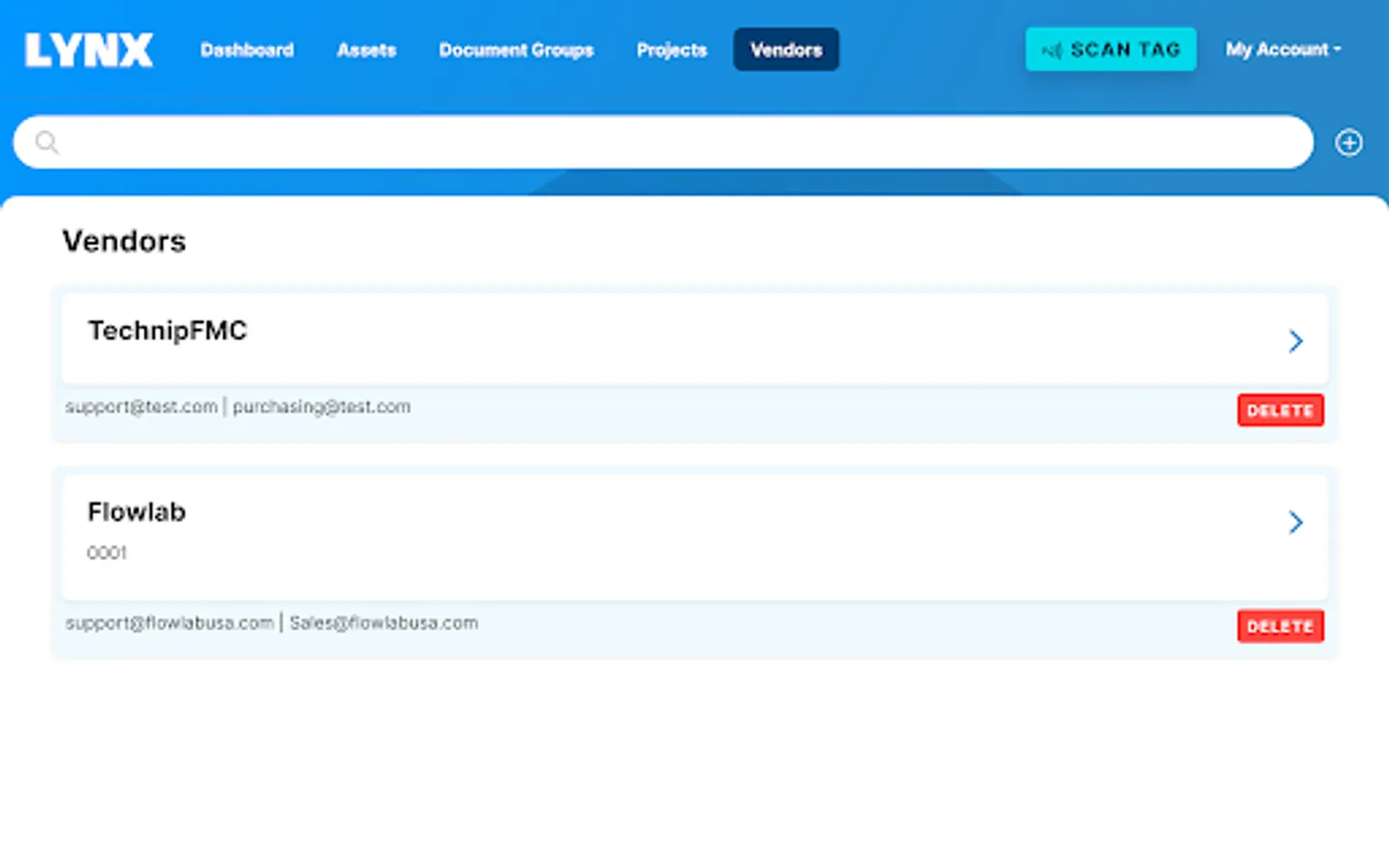Open TechnipFMC details via its chevron arrow
Image resolution: width=1389 pixels, height=868 pixels.
tap(1295, 340)
